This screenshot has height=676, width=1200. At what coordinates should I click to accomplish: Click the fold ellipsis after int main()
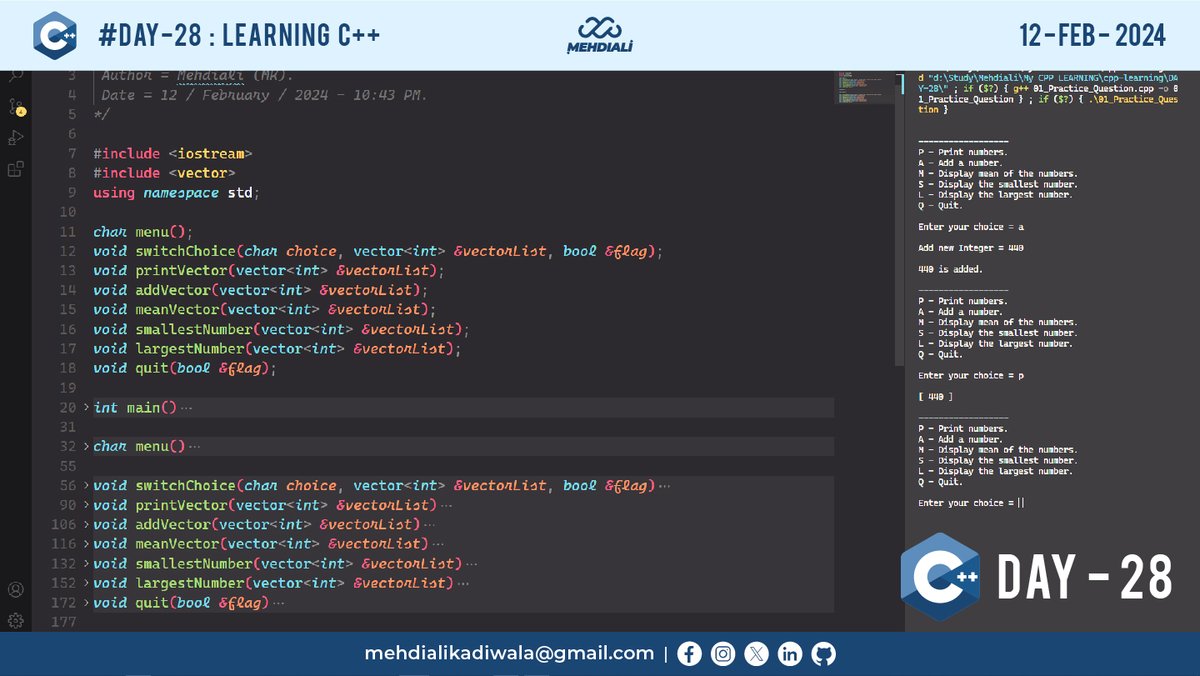pyautogui.click(x=186, y=408)
